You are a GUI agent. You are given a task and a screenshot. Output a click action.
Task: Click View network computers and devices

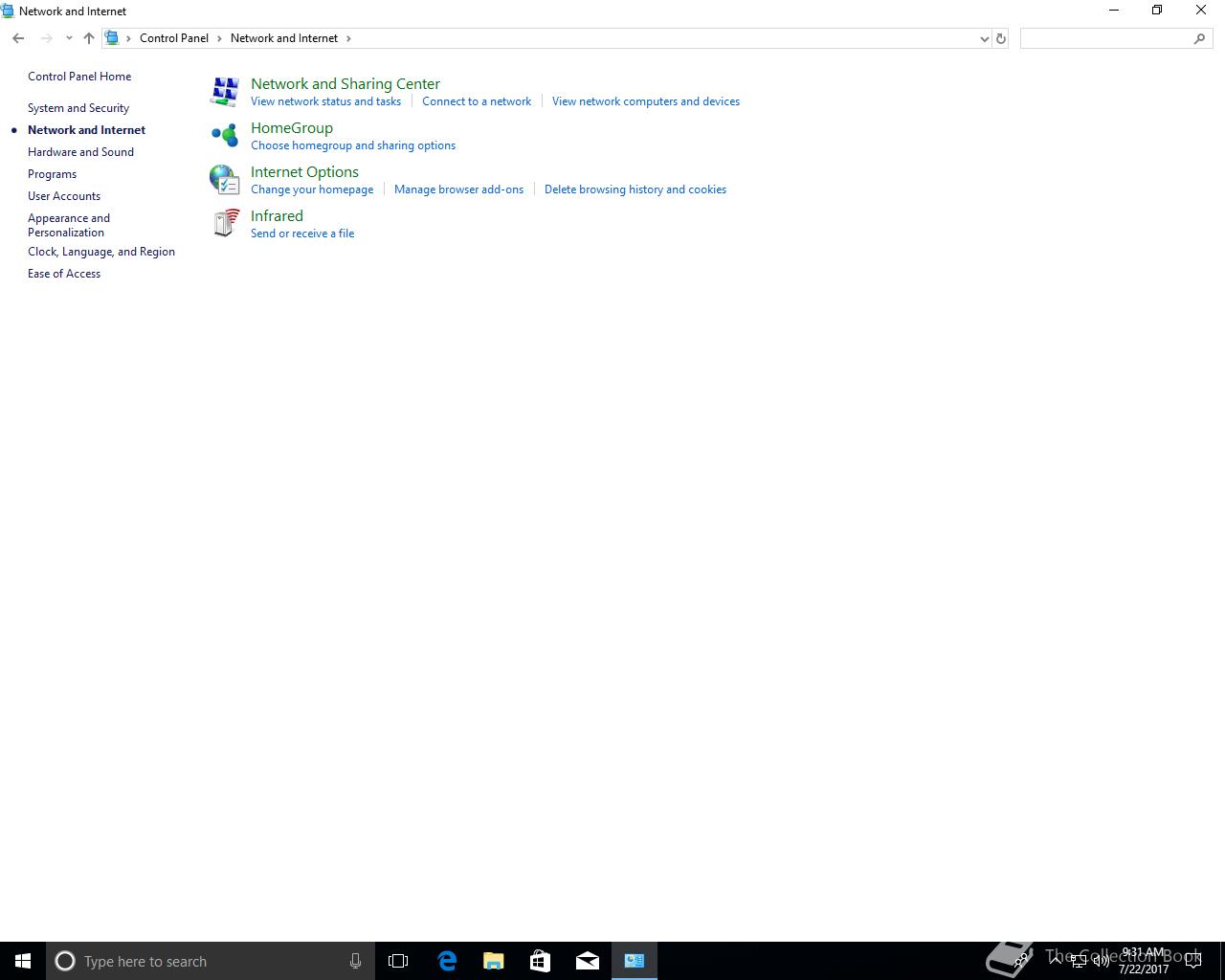coord(646,101)
